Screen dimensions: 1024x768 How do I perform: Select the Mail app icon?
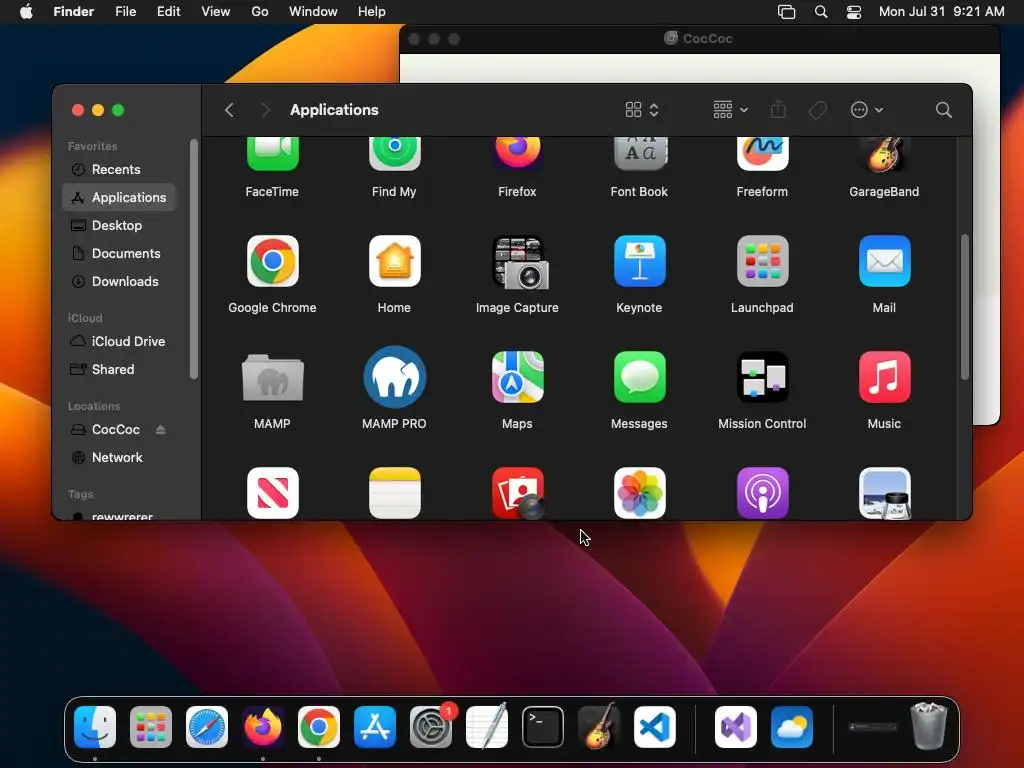click(x=884, y=261)
